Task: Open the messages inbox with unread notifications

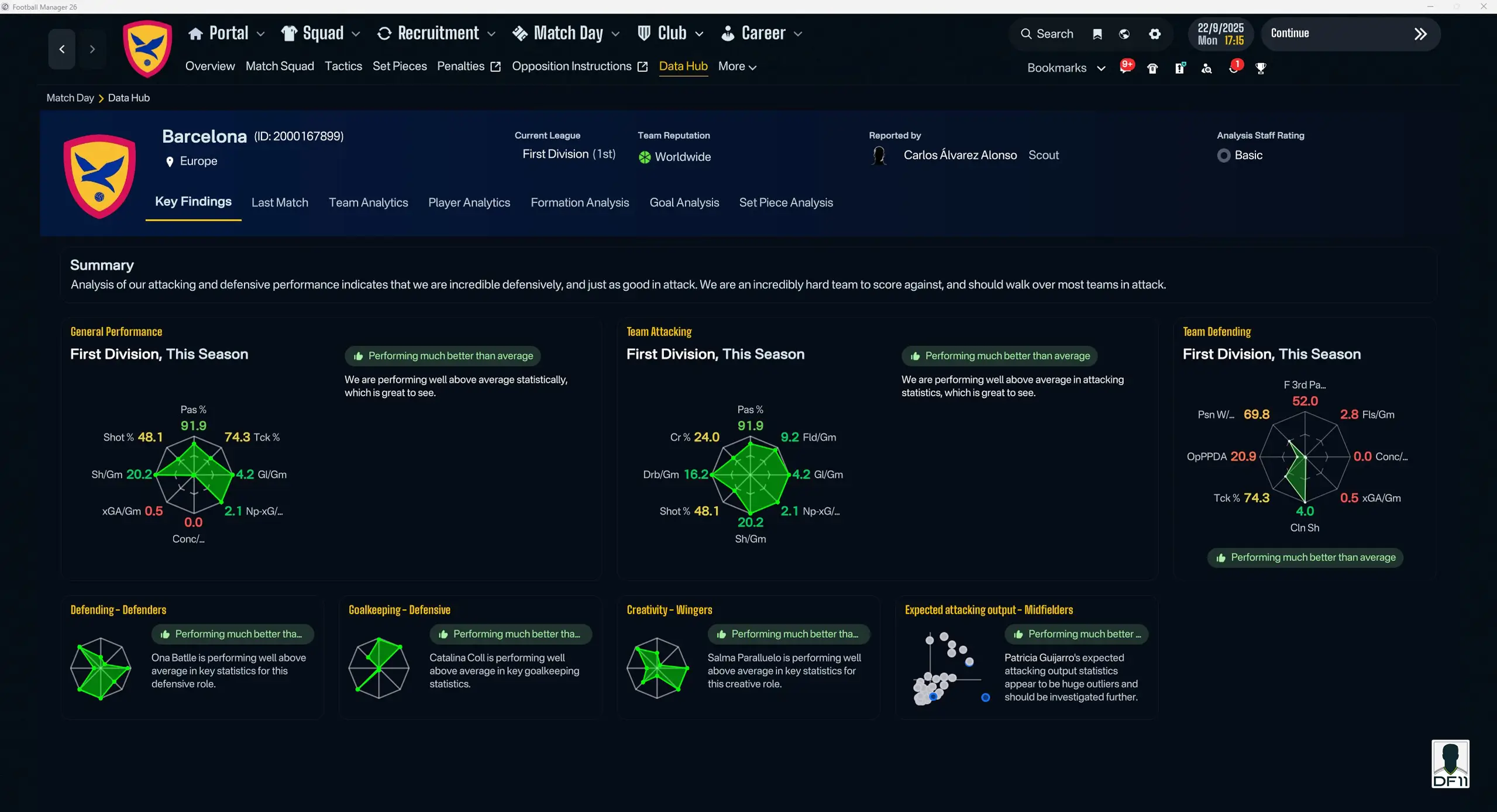Action: [1126, 68]
